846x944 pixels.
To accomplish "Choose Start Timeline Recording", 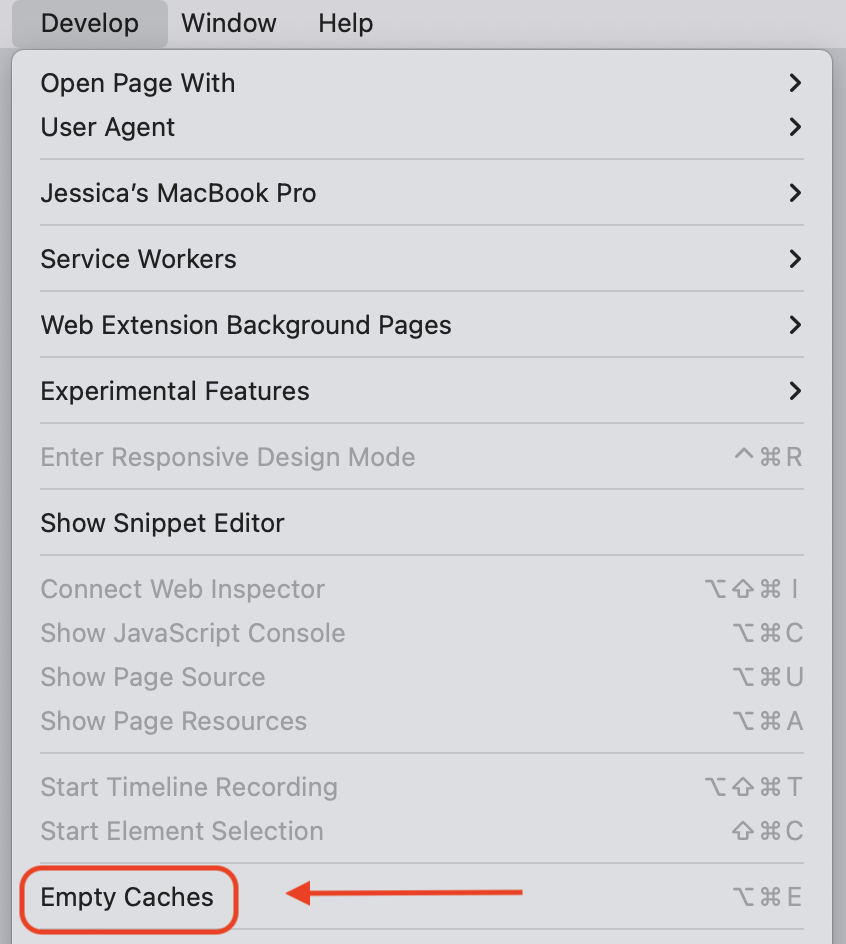I will point(188,787).
